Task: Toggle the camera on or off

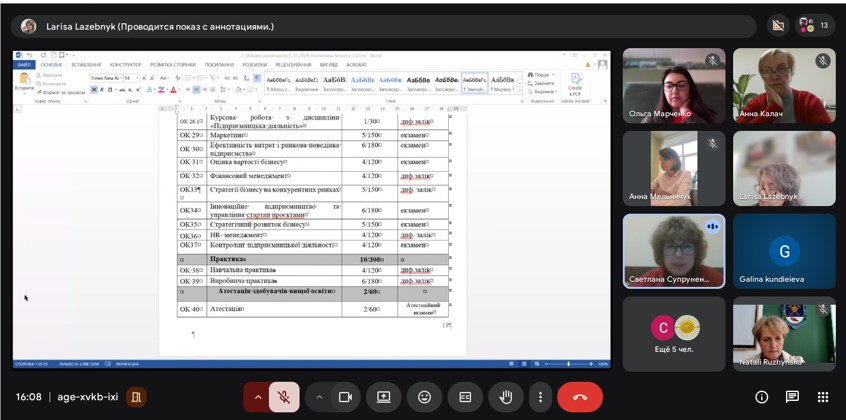Action: [345, 397]
